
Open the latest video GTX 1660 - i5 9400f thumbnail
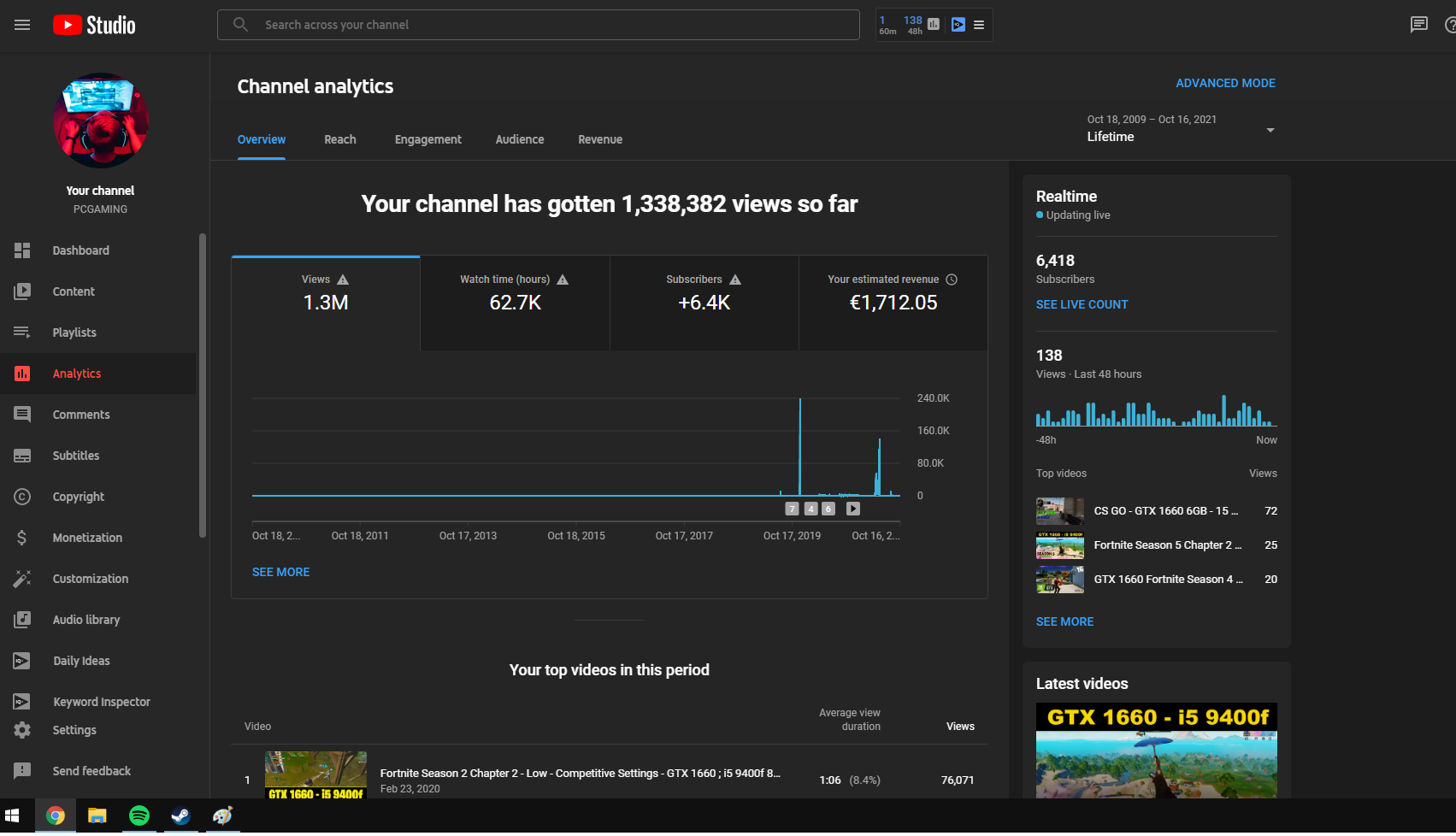pos(1157,751)
